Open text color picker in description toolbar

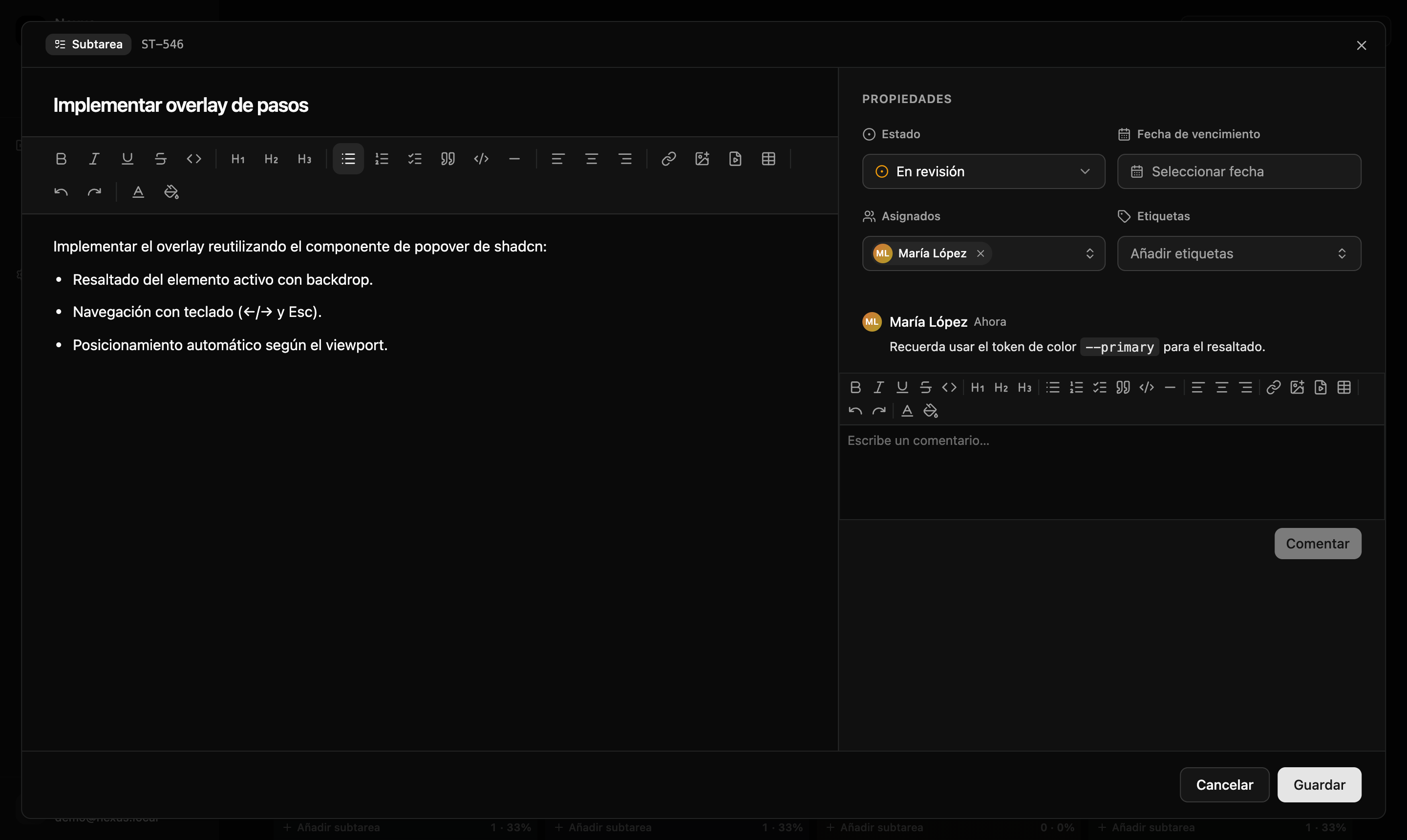(x=138, y=192)
